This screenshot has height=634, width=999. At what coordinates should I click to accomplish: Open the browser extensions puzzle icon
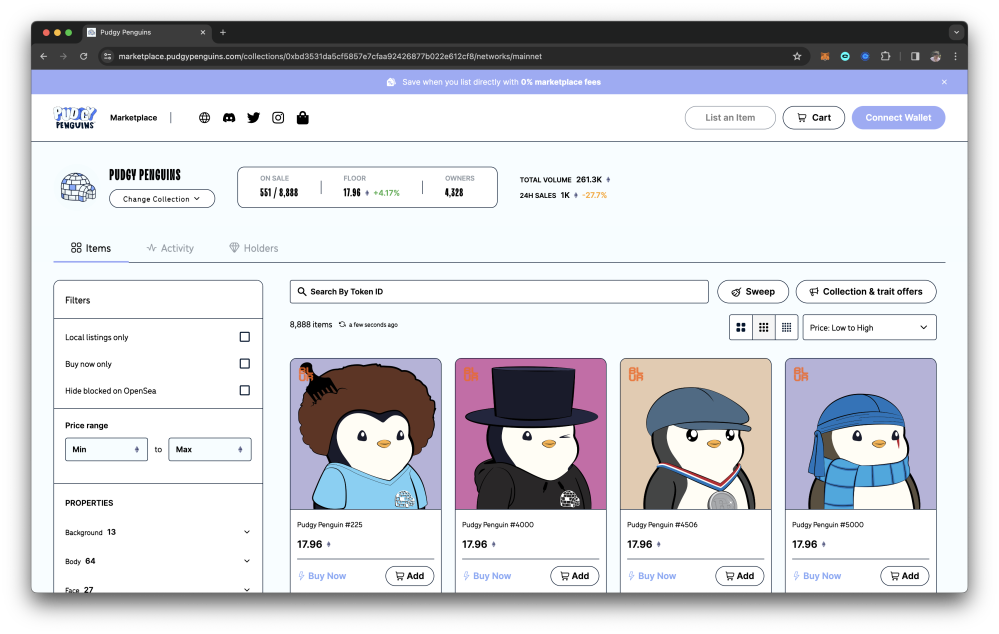coord(885,56)
